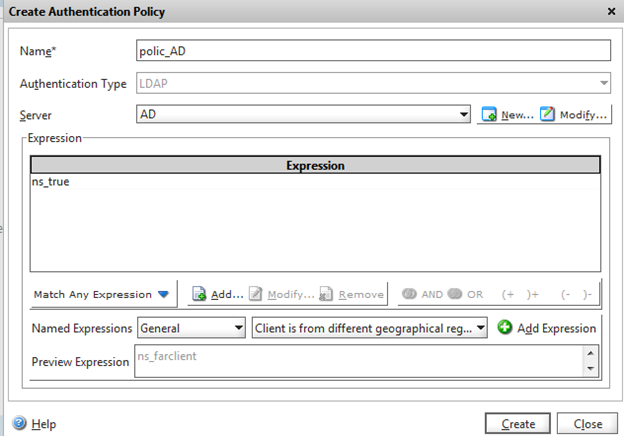Open the Authentication Type dropdown
This screenshot has width=624, height=436.
pyautogui.click(x=604, y=83)
